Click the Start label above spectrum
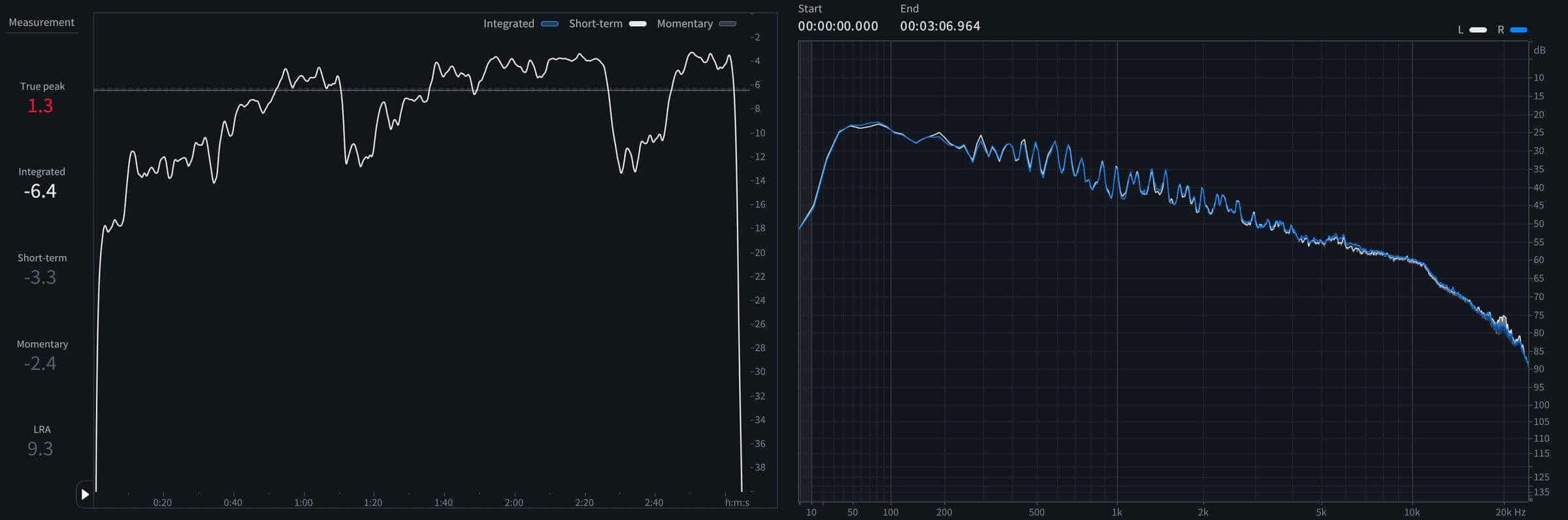 [809, 8]
